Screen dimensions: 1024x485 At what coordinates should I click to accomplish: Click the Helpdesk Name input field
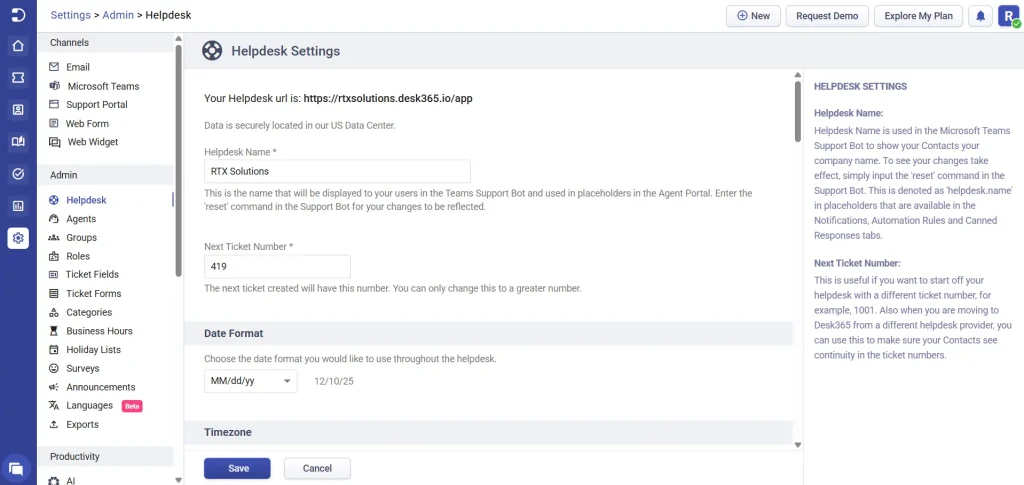point(337,172)
